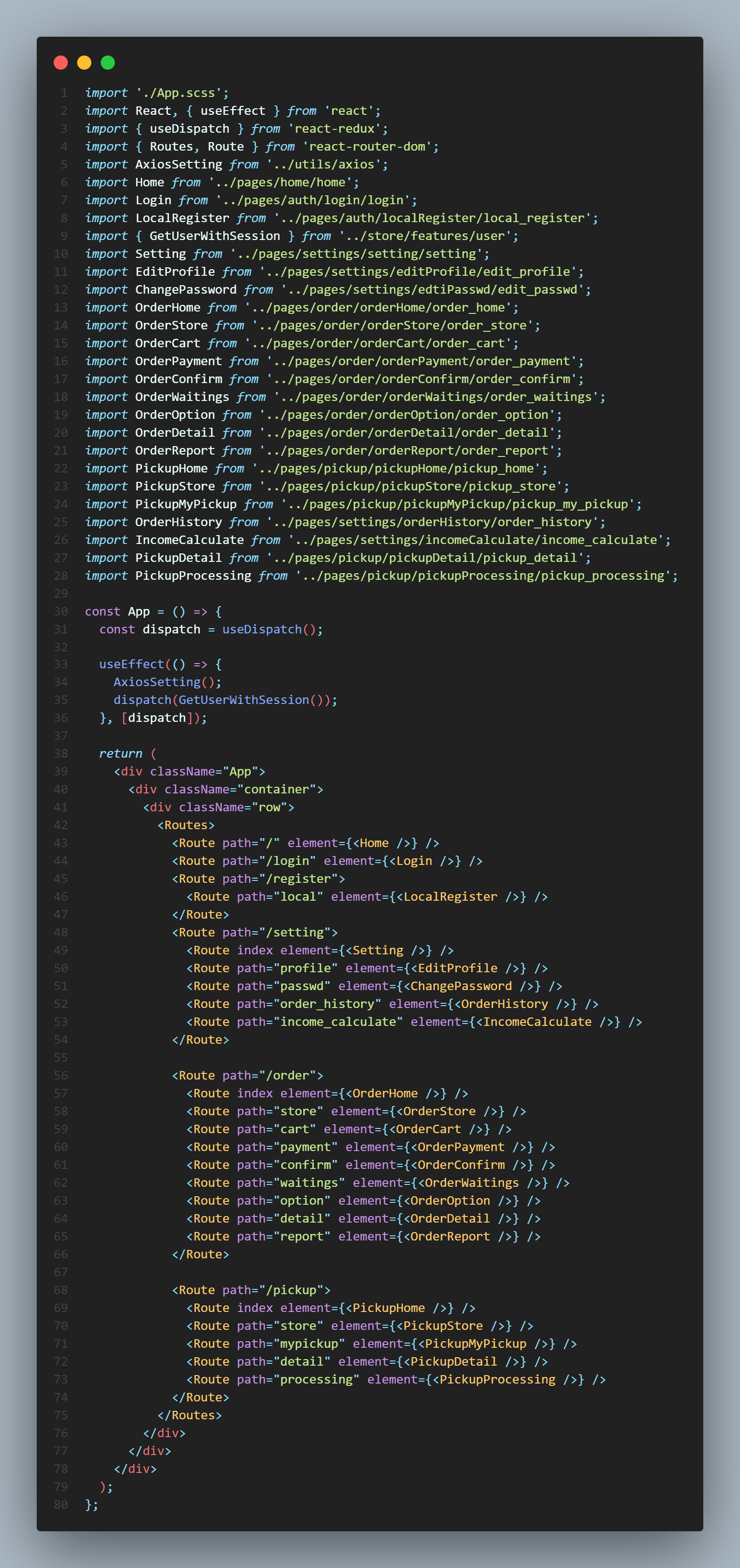Screen dimensions: 740x1568
Task: Click Route path "waitings" line
Action: pyautogui.click(x=378, y=1184)
